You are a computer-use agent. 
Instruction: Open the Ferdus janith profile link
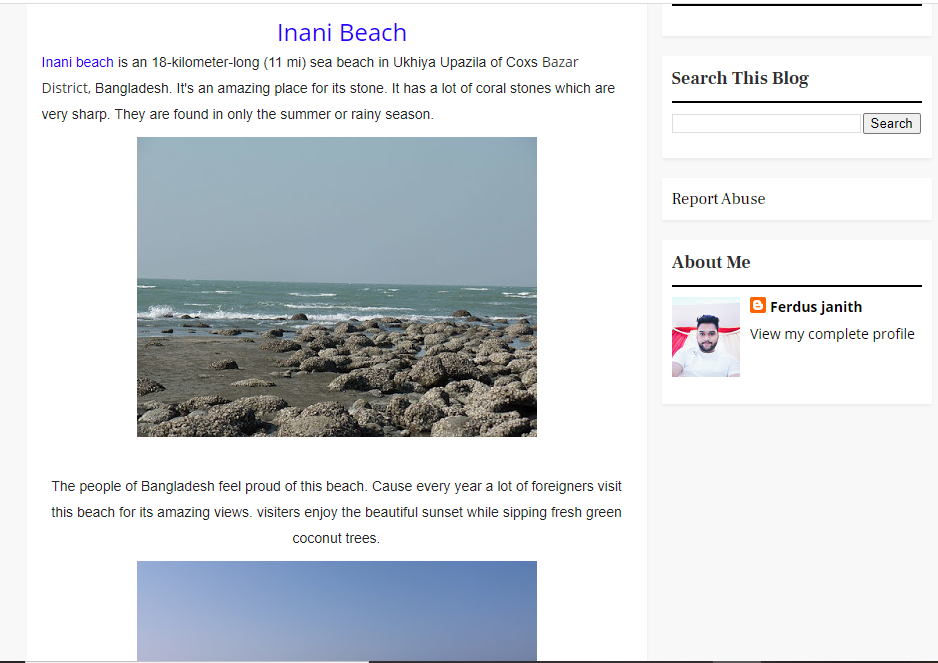click(815, 307)
